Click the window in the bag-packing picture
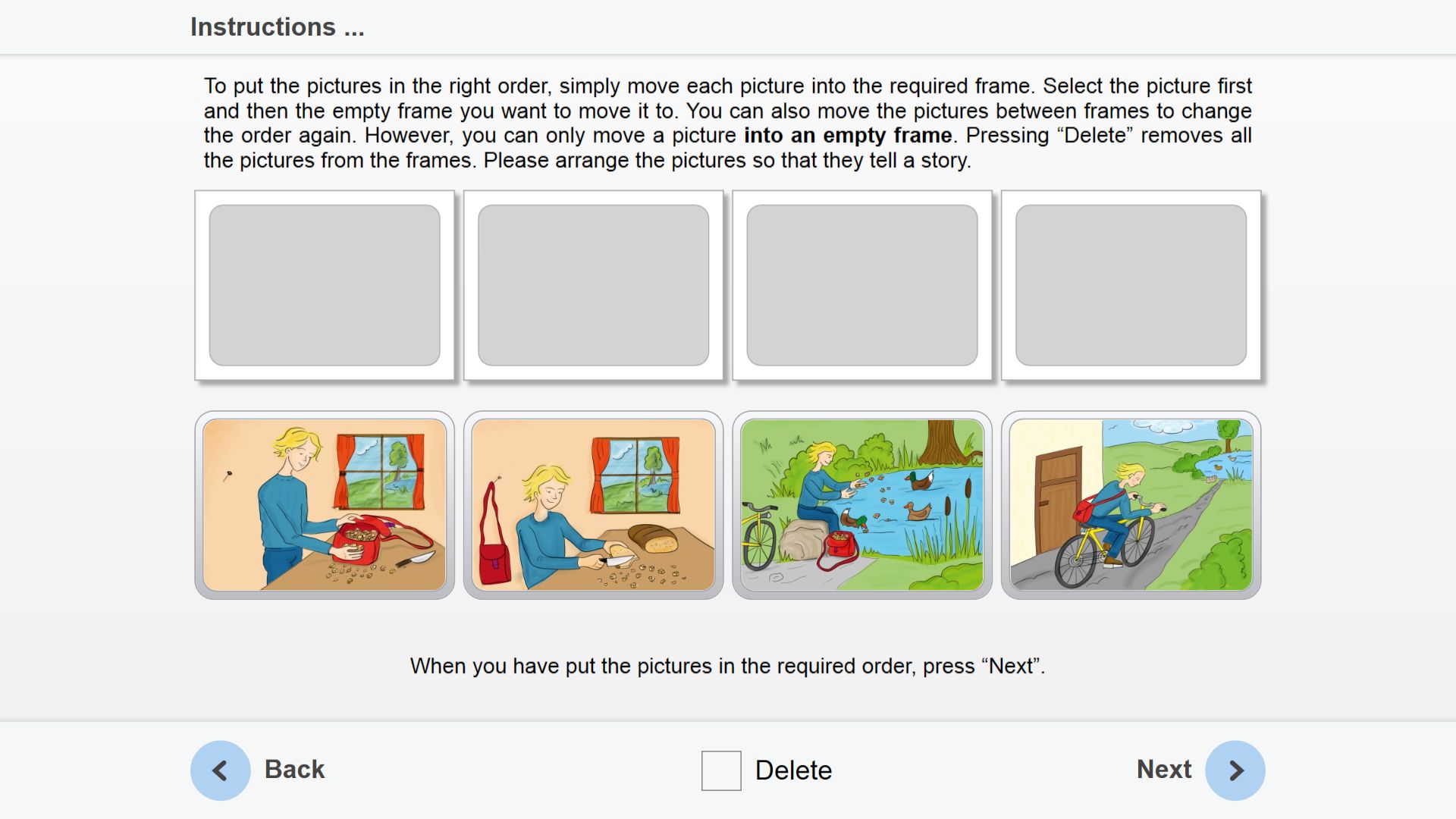The image size is (1456, 819). tap(381, 472)
